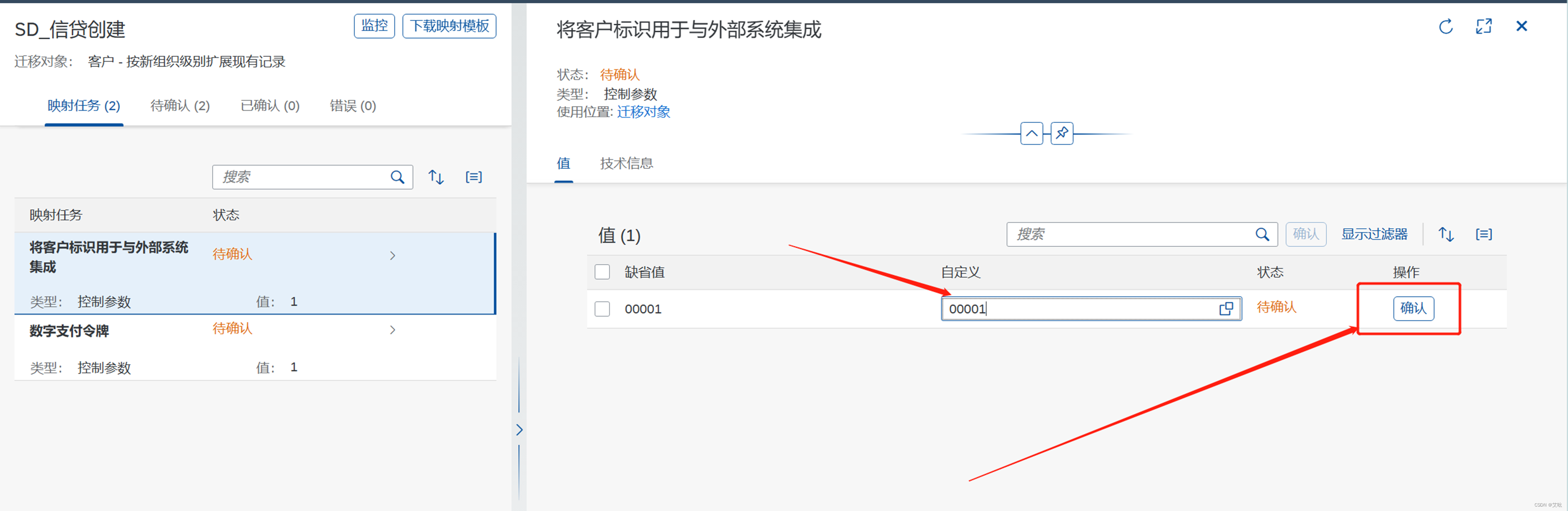Expand the left panel using splitter arrow
1568x511 pixels.
pos(519,430)
